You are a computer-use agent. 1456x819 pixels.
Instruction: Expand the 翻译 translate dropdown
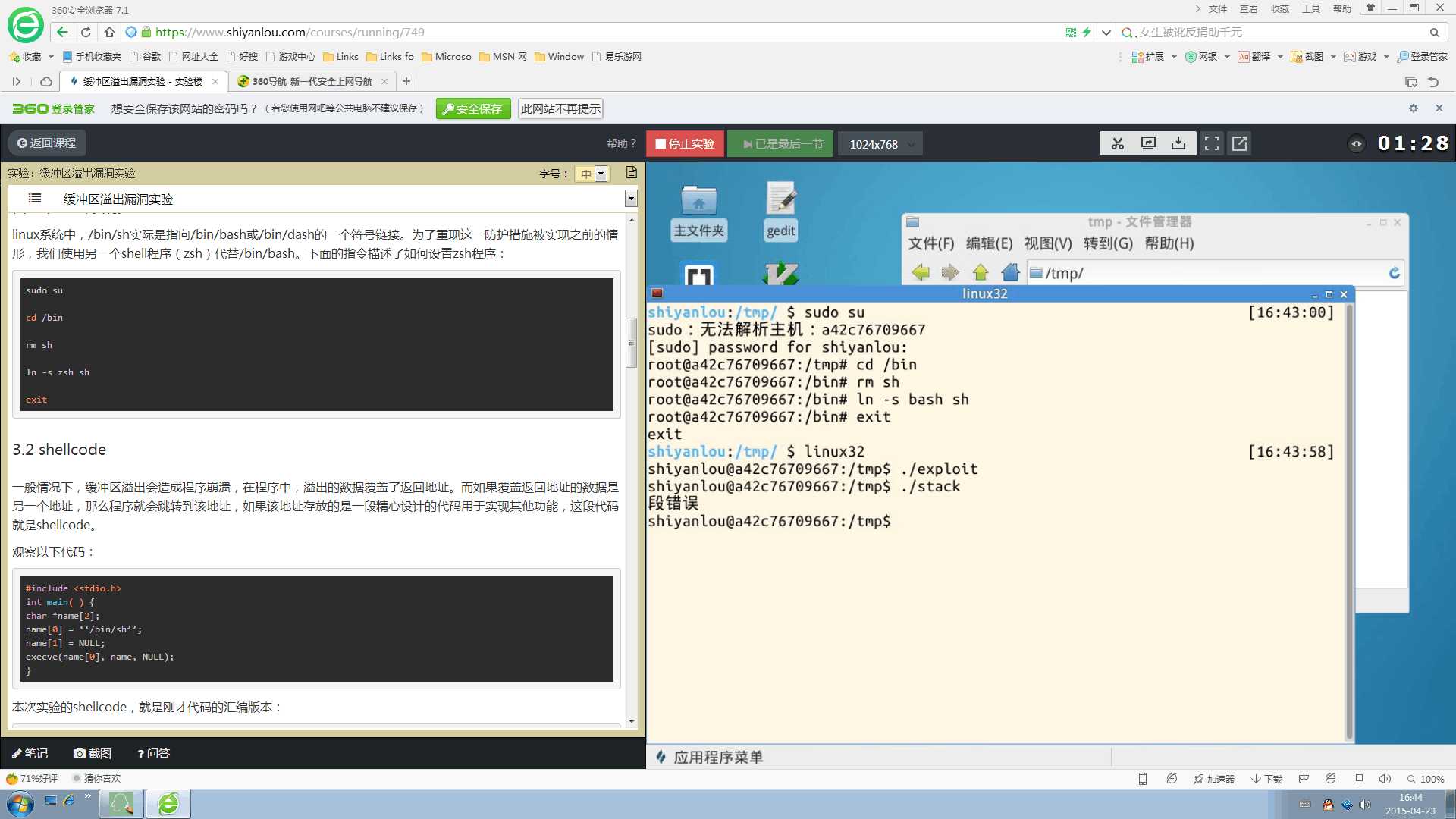click(1280, 57)
